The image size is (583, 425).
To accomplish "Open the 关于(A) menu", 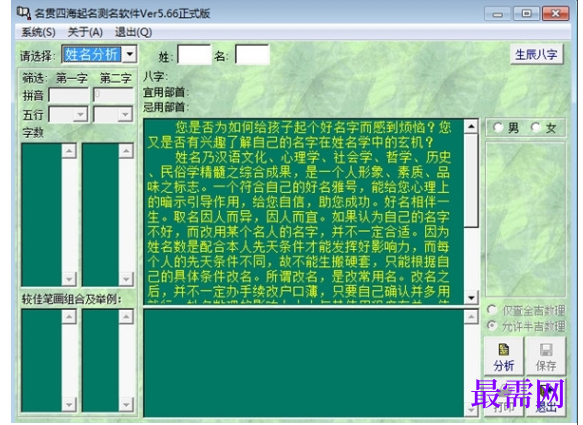I will [x=85, y=32].
